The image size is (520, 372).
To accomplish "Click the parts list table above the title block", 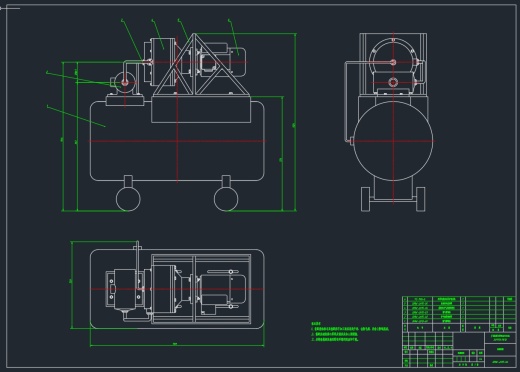I will pyautogui.click(x=459, y=314).
